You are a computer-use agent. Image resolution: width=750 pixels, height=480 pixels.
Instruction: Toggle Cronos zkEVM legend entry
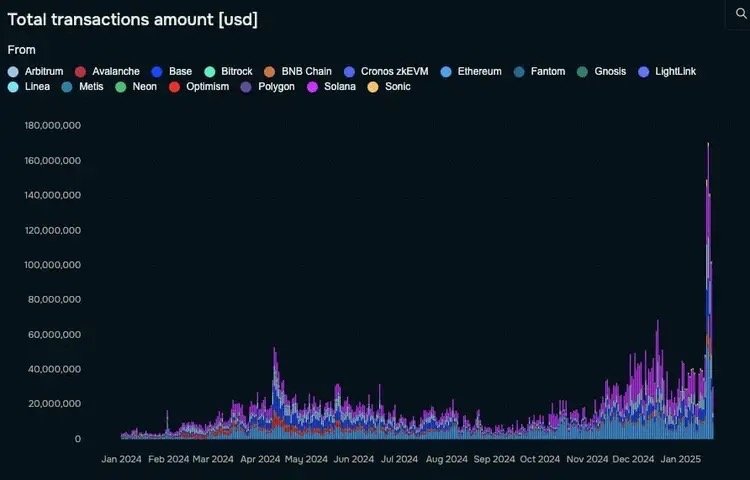coord(386,72)
